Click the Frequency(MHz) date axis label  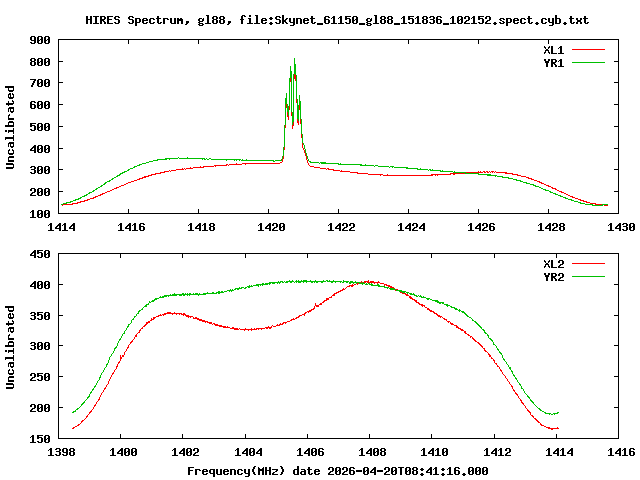tap(338, 471)
